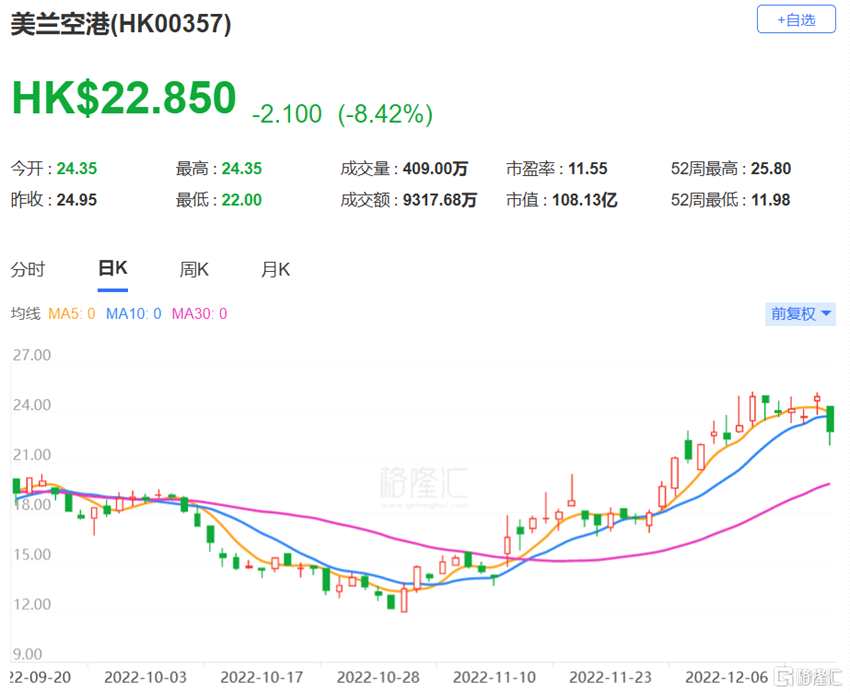Click the 成交额 value 9317.68万

[440, 200]
